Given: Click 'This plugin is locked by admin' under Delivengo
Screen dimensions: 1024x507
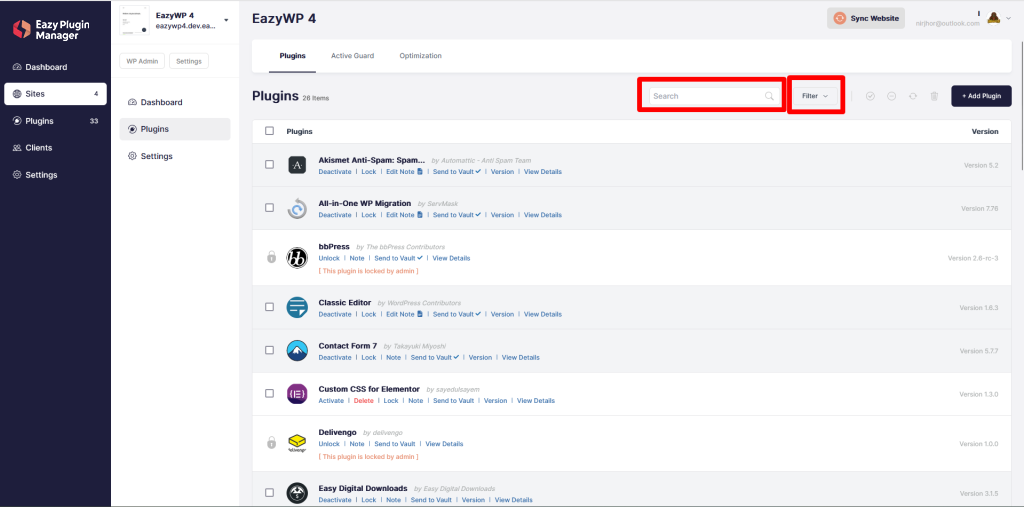Looking at the screenshot, I should pyautogui.click(x=368, y=456).
